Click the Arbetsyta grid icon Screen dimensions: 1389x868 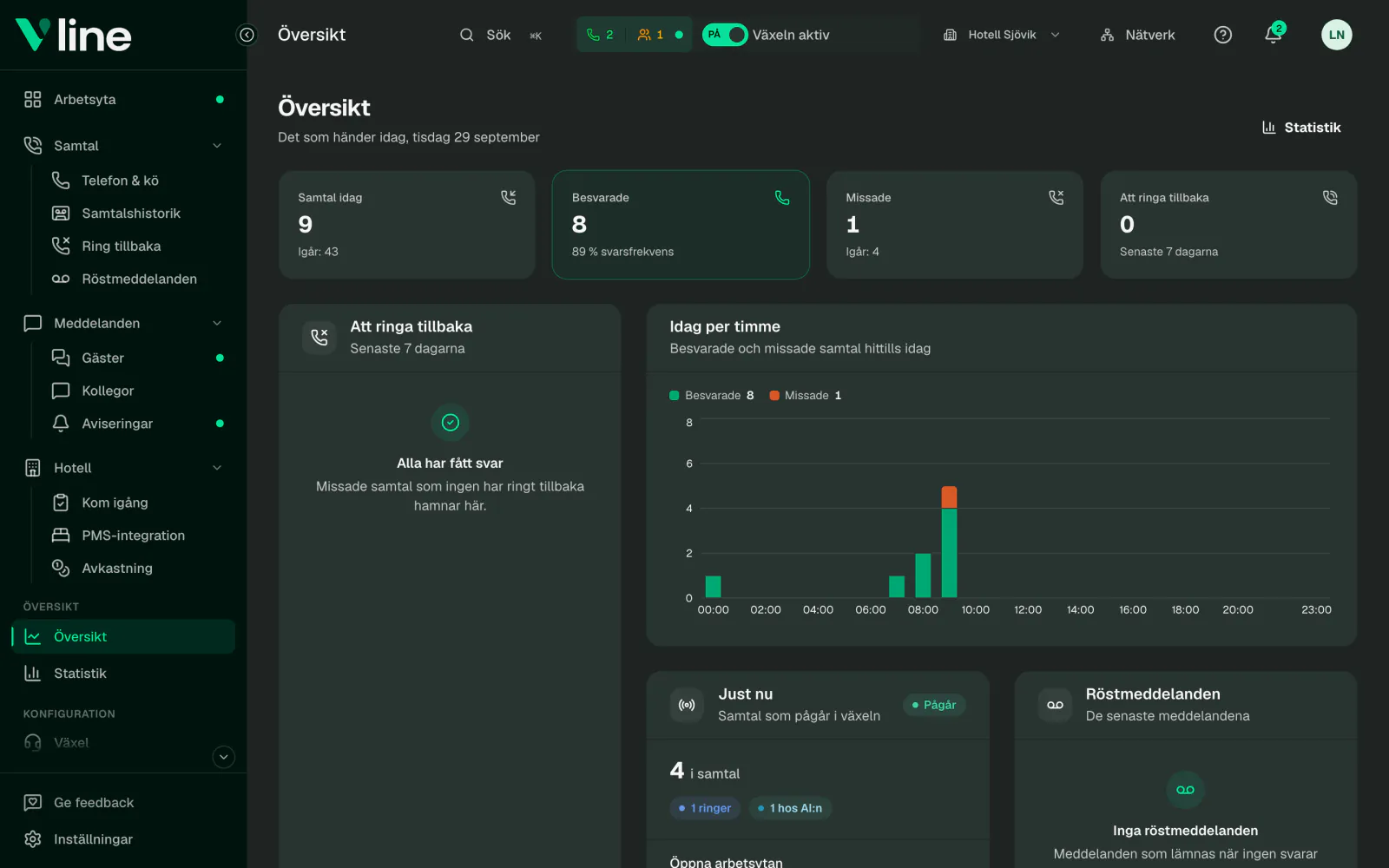33,100
